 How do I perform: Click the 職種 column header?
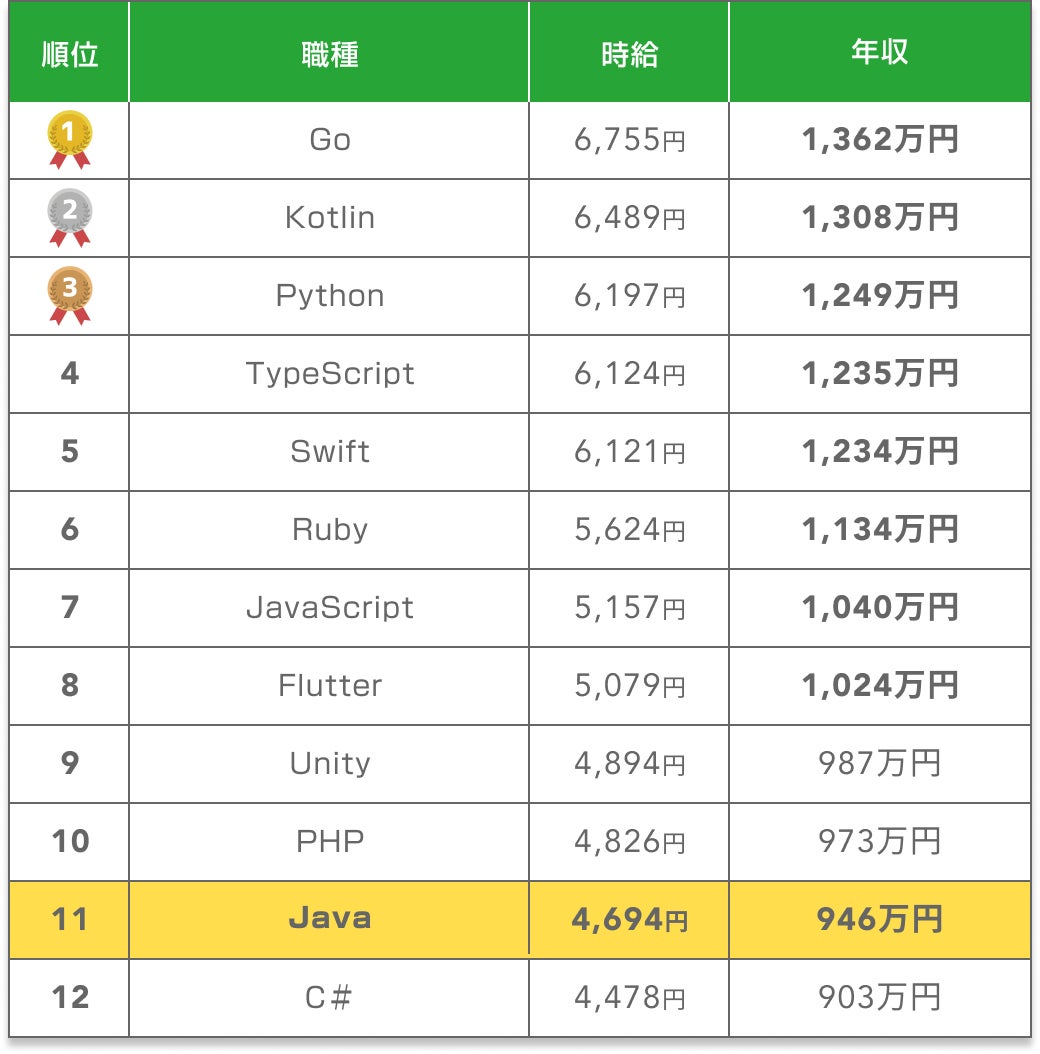click(329, 54)
